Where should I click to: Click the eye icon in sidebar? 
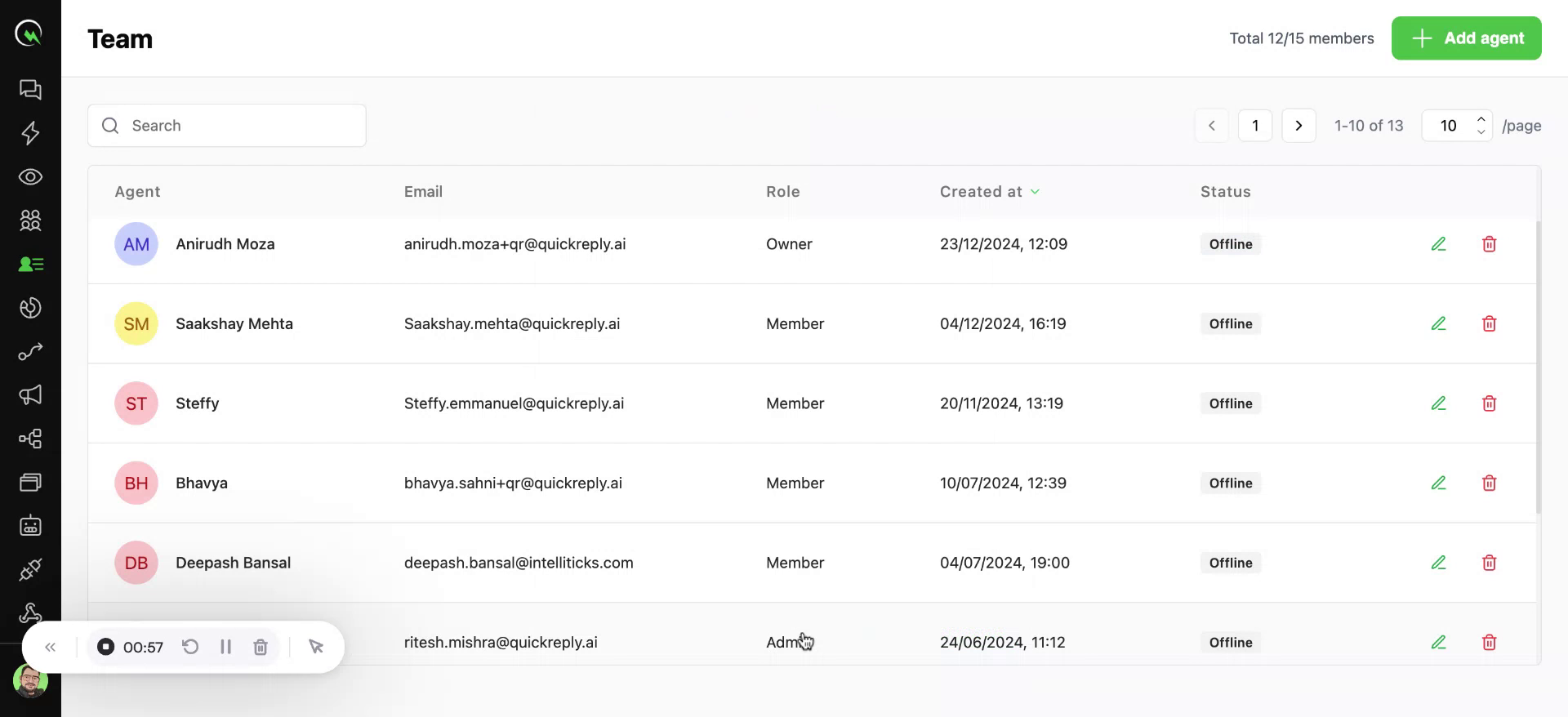pos(30,177)
